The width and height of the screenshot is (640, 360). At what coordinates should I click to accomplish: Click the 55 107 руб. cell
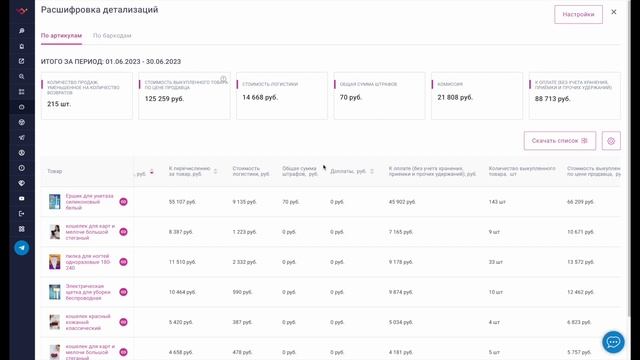tap(182, 202)
